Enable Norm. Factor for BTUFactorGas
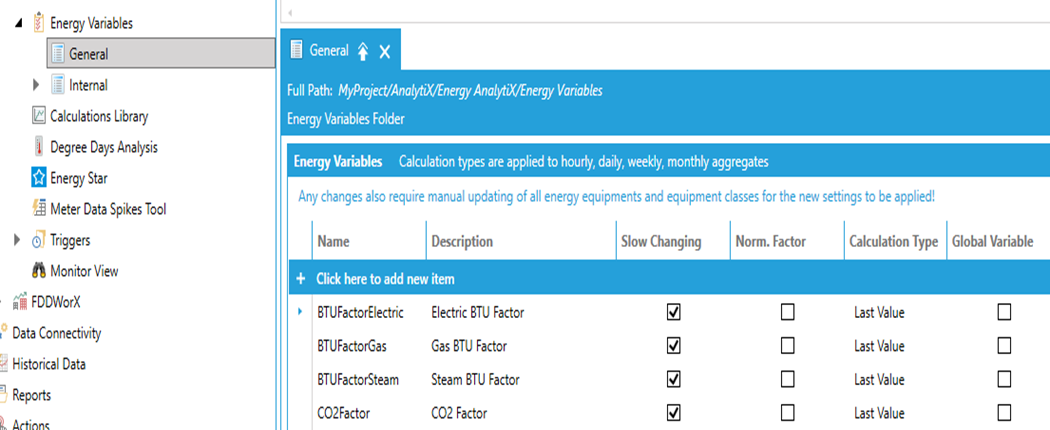 [788, 346]
